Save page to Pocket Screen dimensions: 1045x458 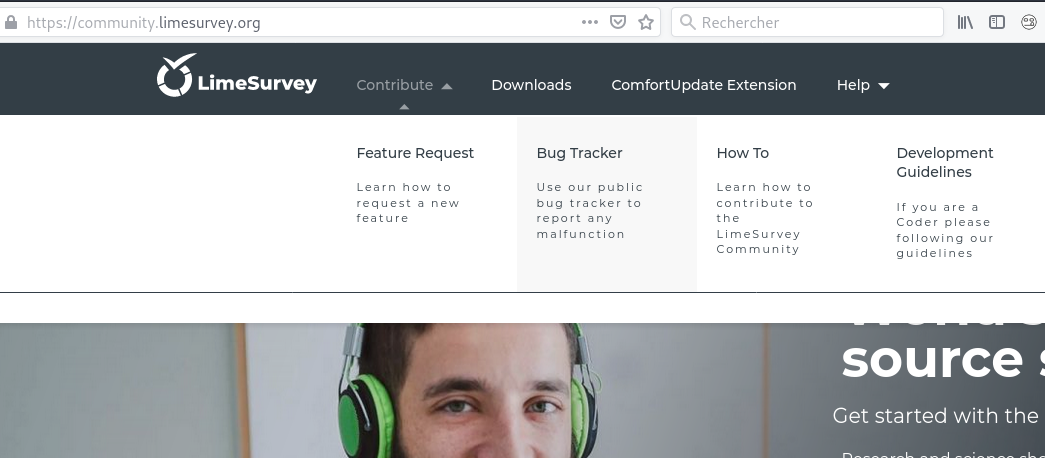coord(618,23)
